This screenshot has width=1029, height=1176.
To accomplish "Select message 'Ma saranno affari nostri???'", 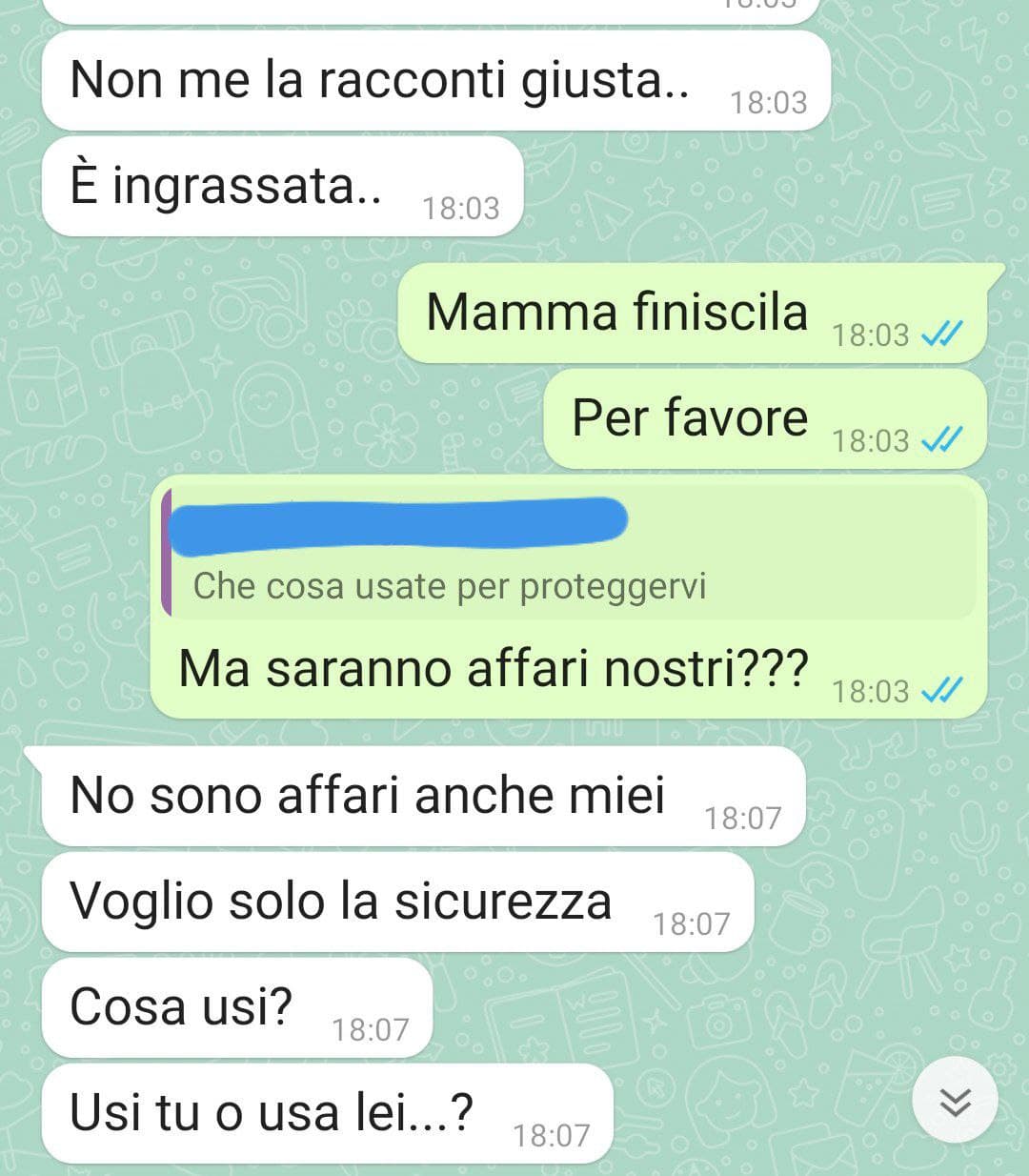I will click(569, 597).
